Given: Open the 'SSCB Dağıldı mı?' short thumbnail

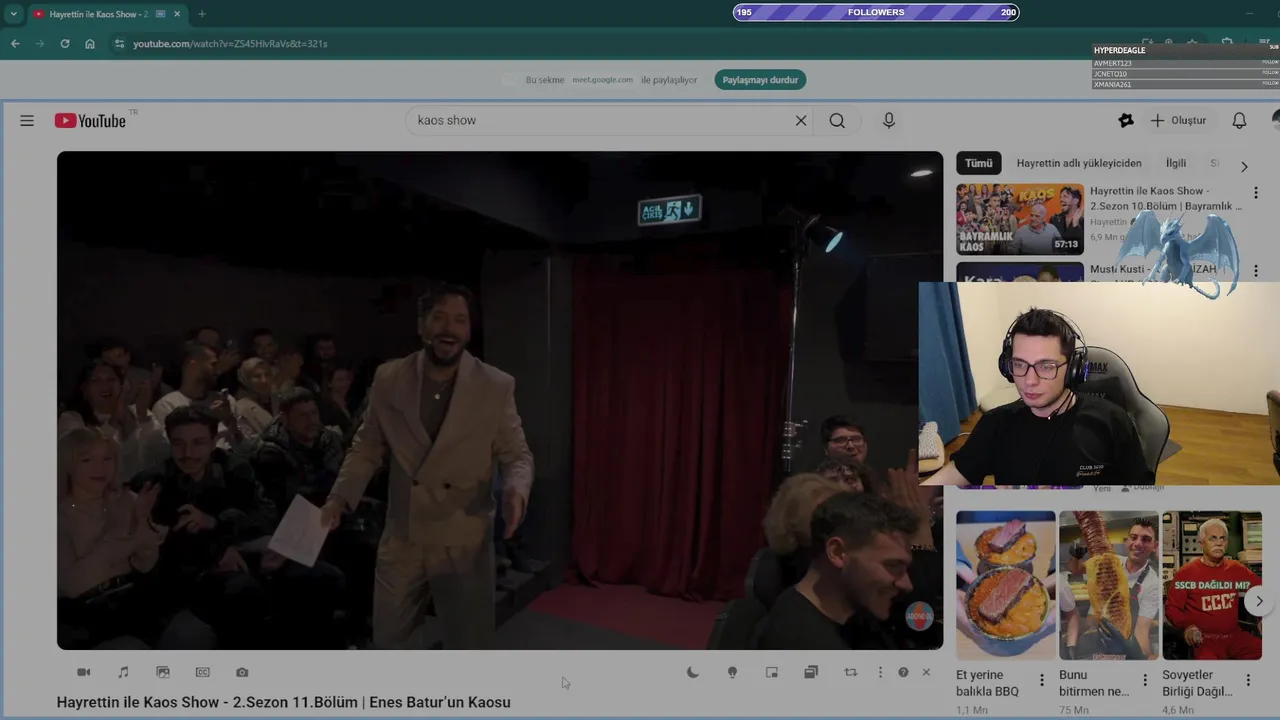Looking at the screenshot, I should point(1212,585).
